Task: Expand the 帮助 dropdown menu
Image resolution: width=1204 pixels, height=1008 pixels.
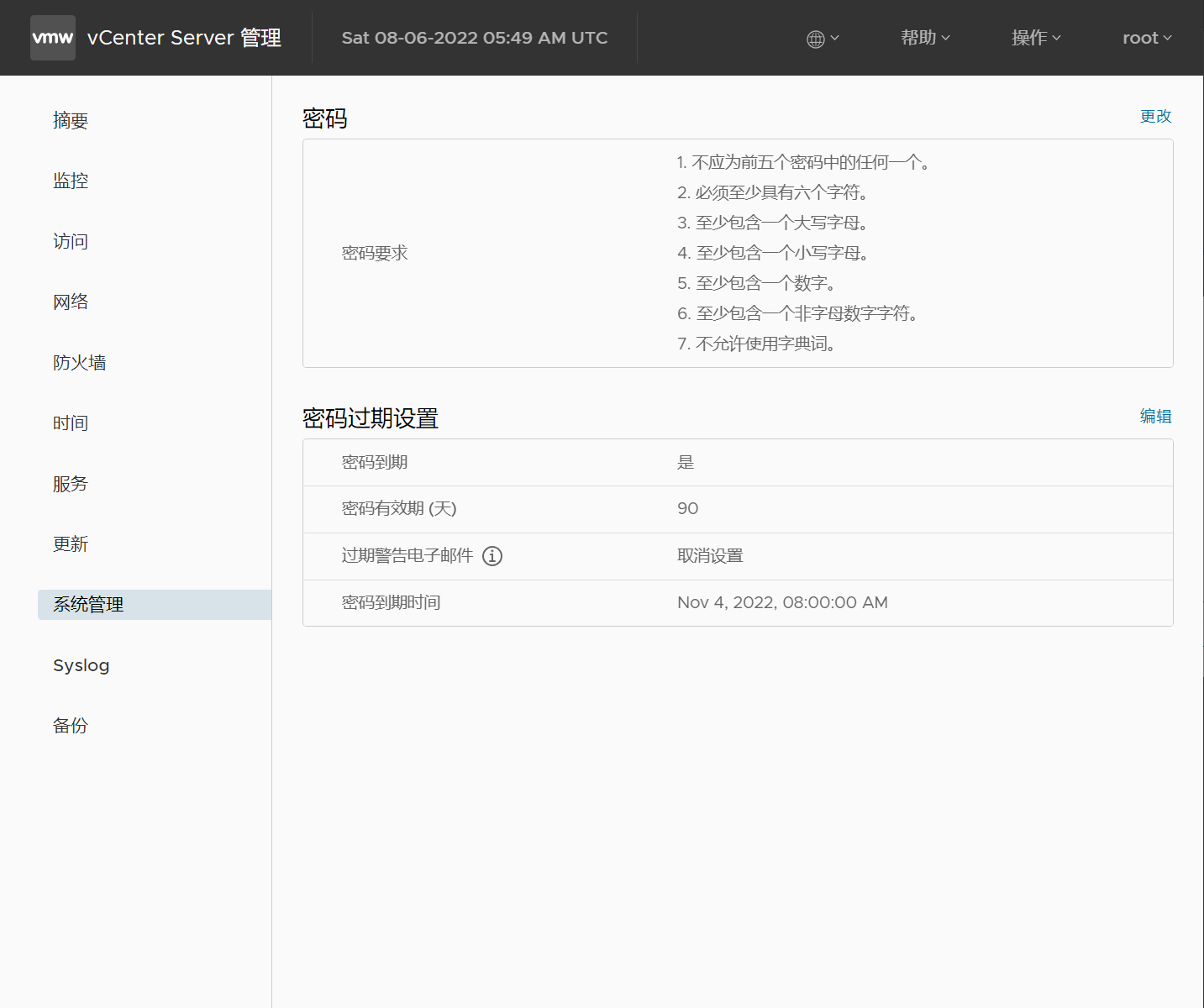Action: 925,38
